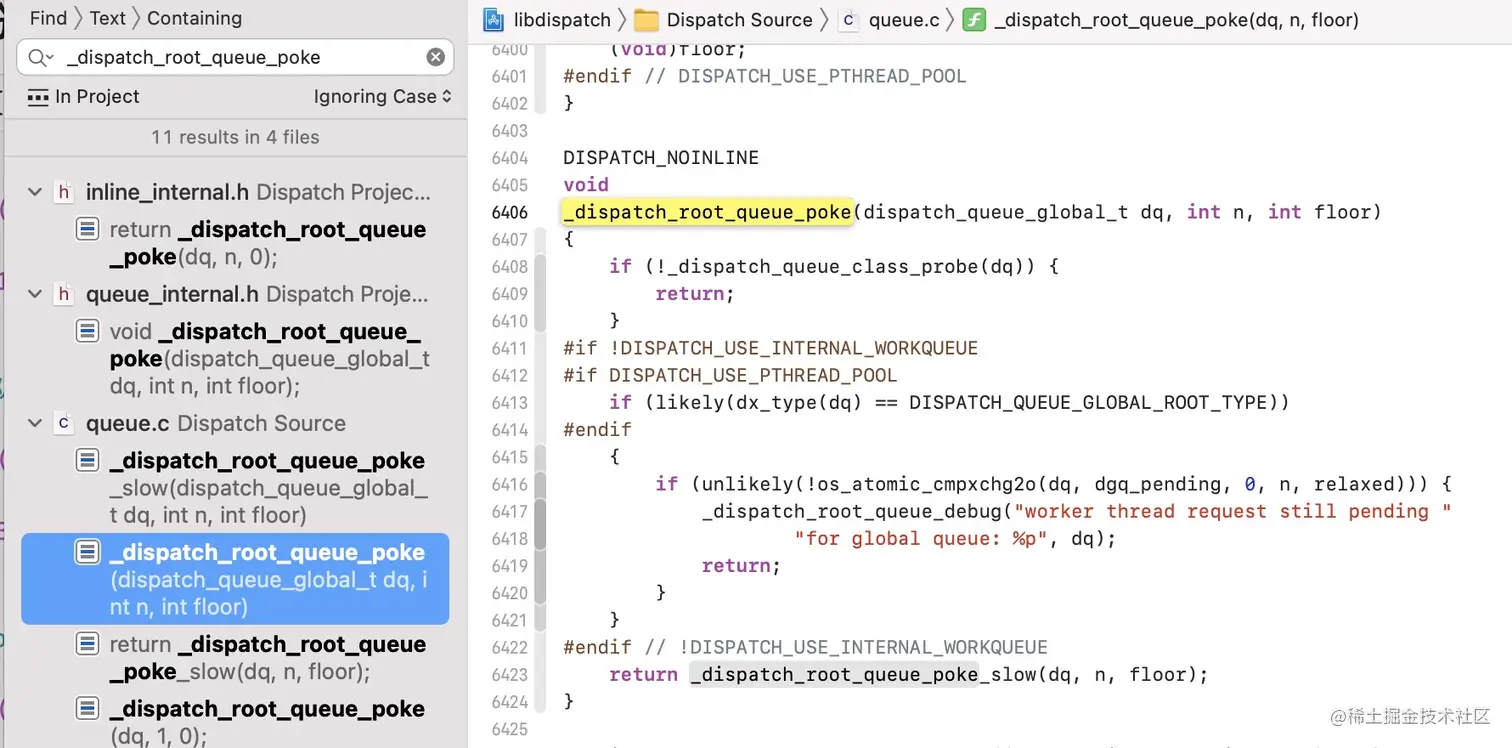Click the green function icon in jump bar

(x=974, y=19)
